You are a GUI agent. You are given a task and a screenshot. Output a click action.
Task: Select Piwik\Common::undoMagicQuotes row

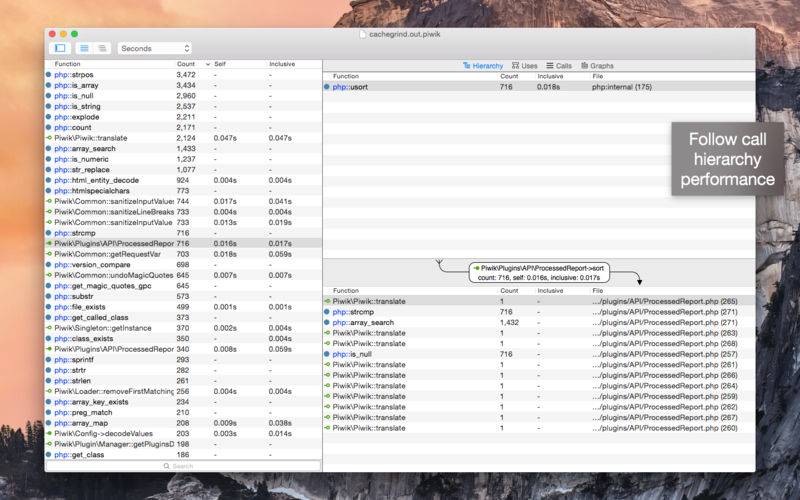click(183, 275)
